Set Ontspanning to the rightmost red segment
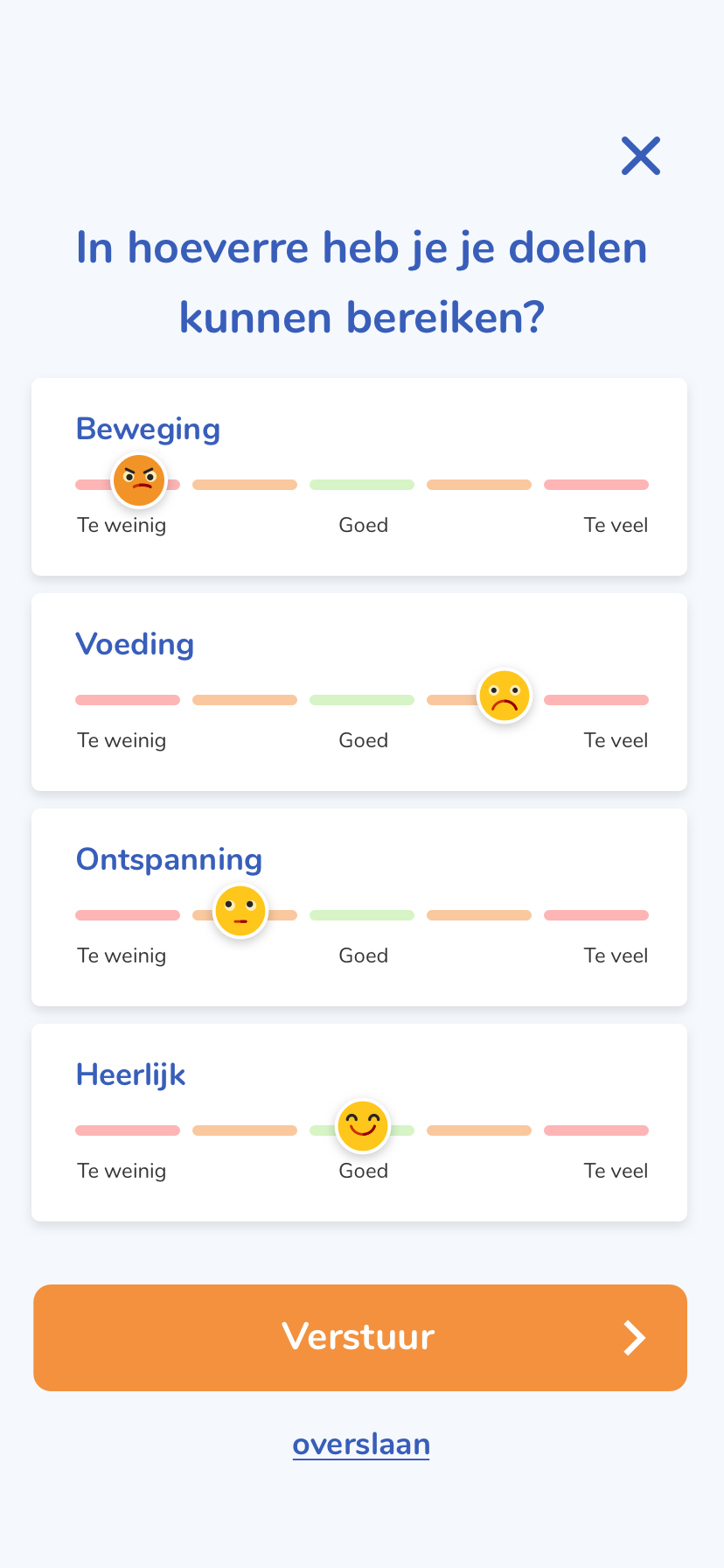724x1568 pixels. [x=596, y=915]
